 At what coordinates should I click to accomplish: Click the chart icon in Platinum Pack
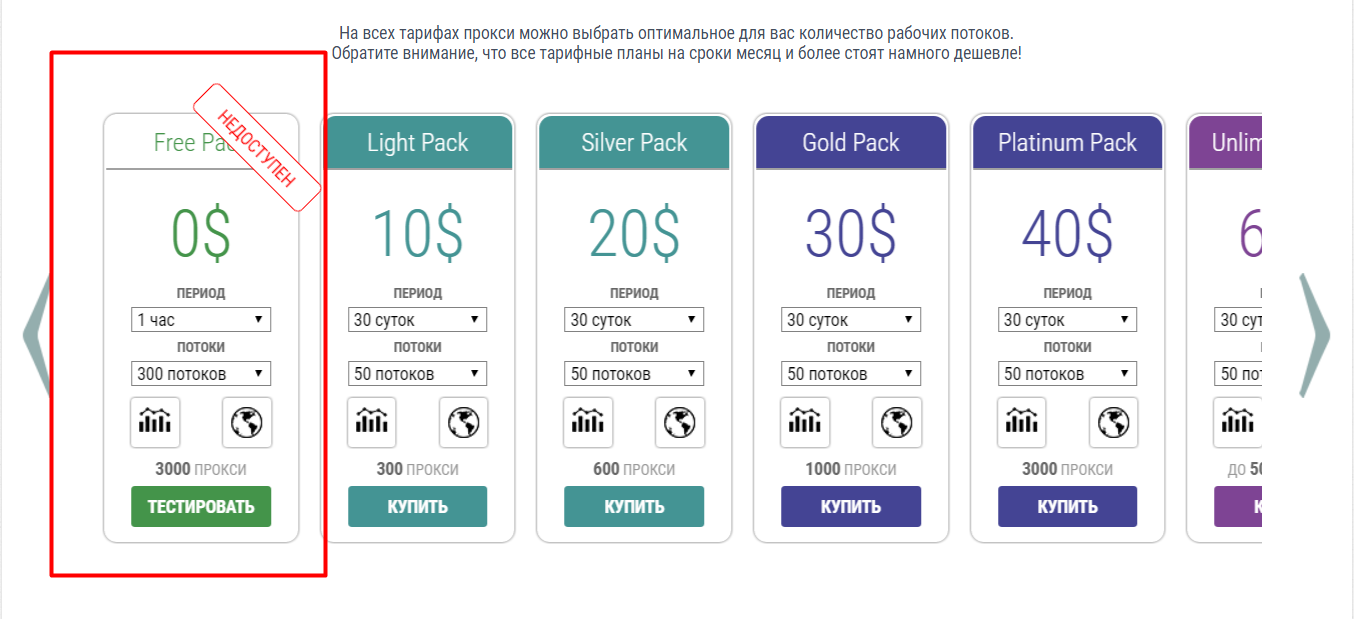1022,423
